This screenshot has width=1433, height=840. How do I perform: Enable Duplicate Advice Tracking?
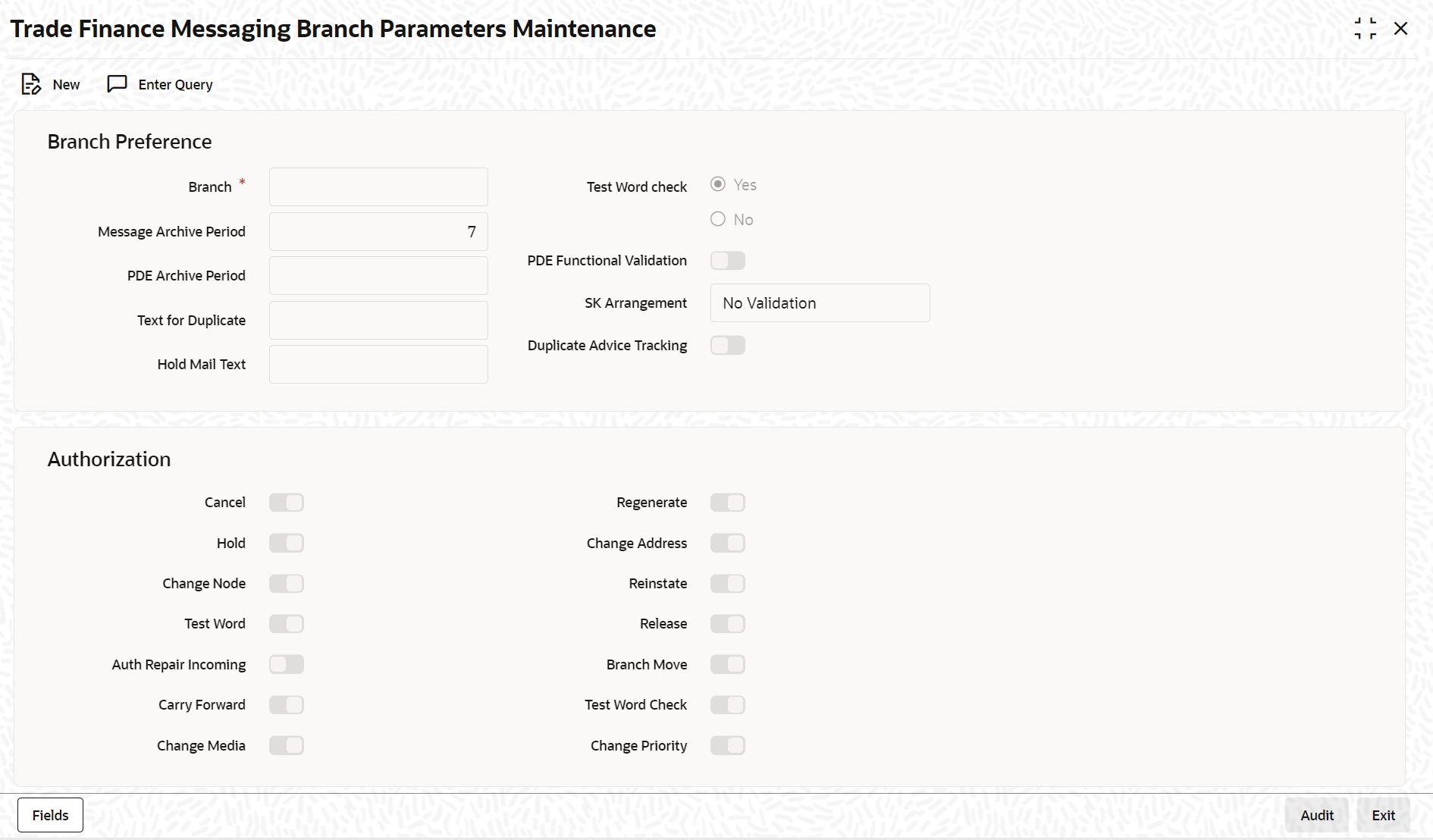727,345
